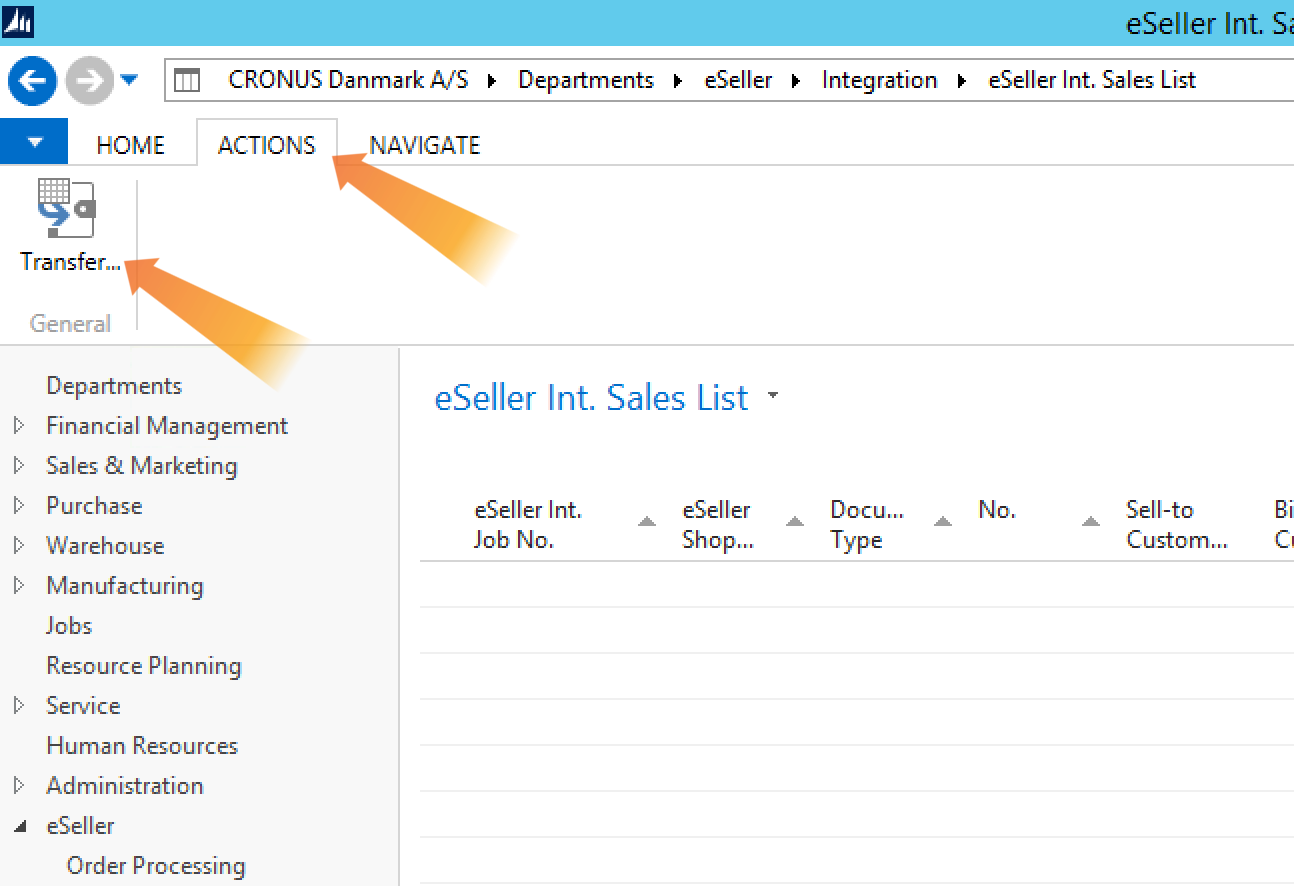Image resolution: width=1294 pixels, height=886 pixels.
Task: Switch to the ACTIONS ribbon tab
Action: [x=267, y=145]
